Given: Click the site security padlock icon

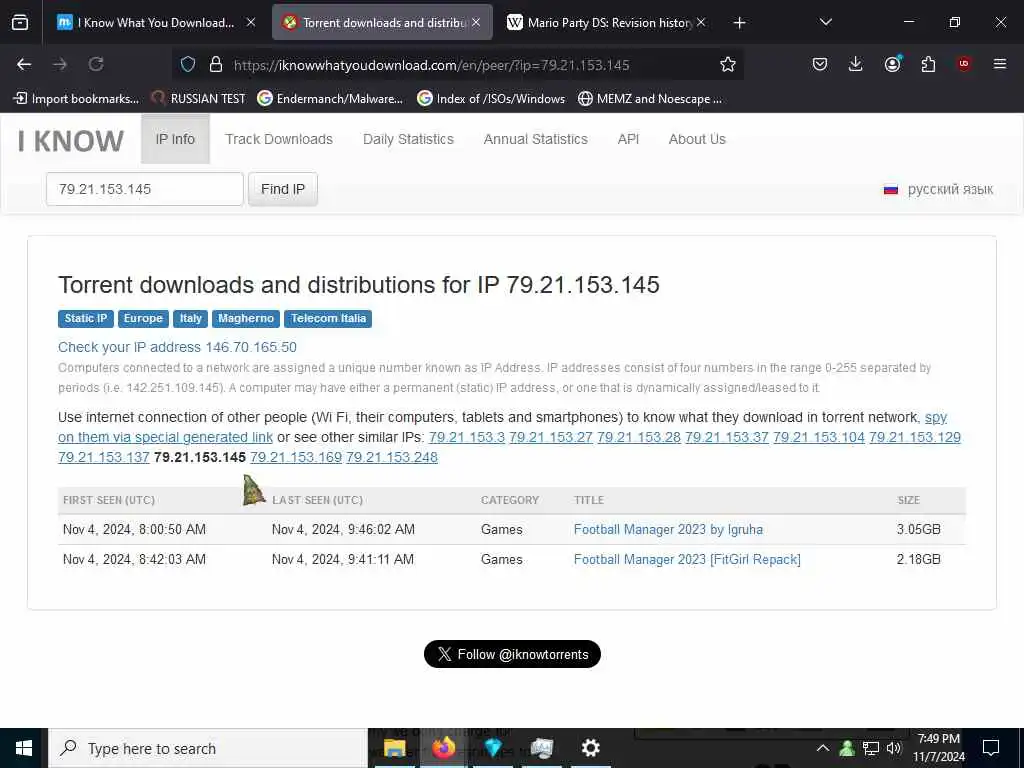Looking at the screenshot, I should pos(216,64).
